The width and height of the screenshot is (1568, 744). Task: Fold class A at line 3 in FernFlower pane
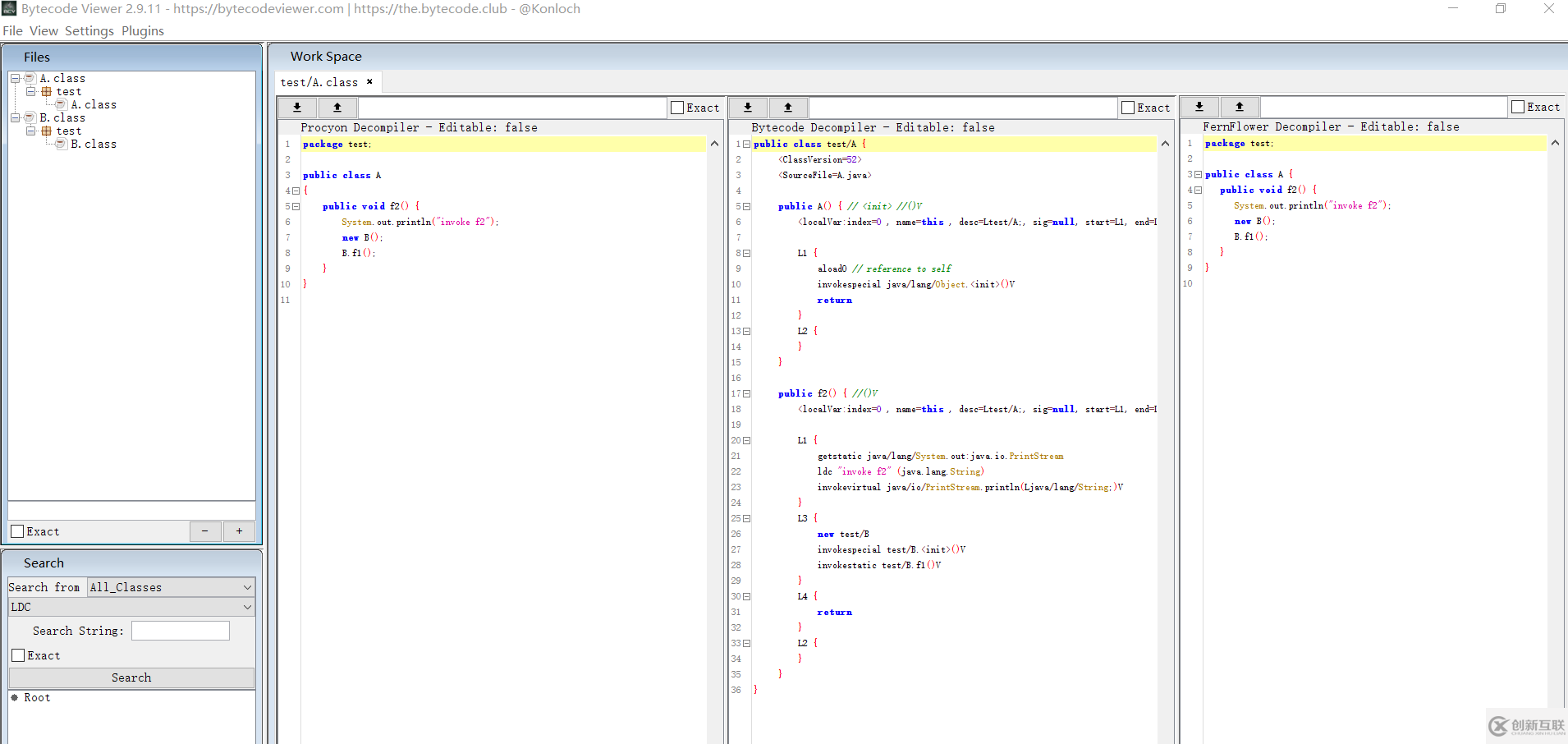tap(1198, 174)
